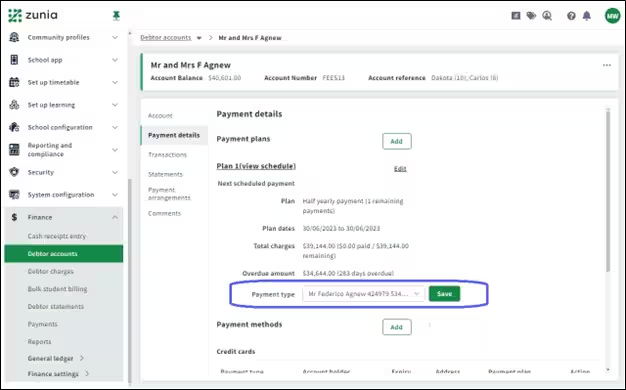This screenshot has width=626, height=390.
Task: Open the news feed icon in header
Action: point(516,16)
